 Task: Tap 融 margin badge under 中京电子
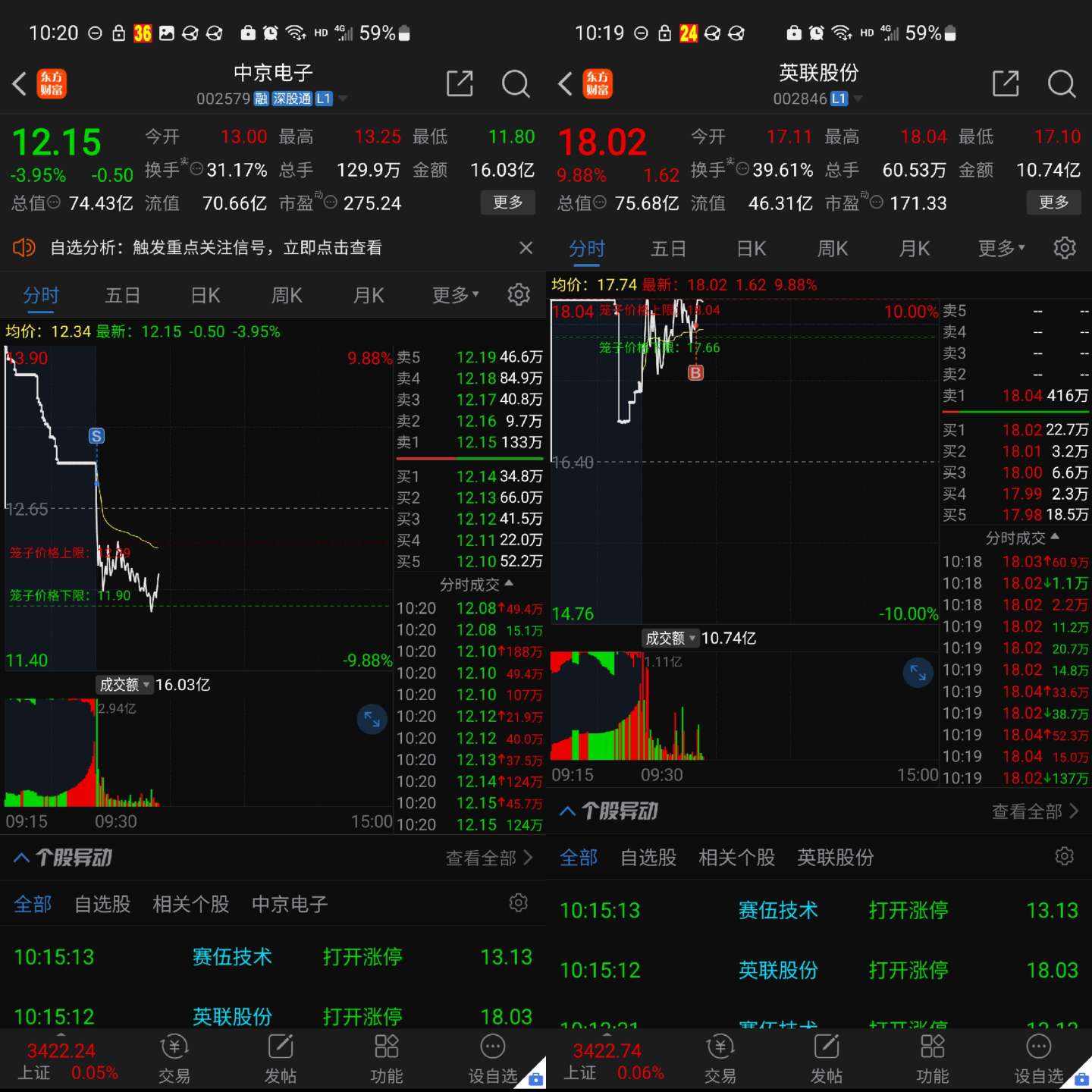click(x=261, y=99)
